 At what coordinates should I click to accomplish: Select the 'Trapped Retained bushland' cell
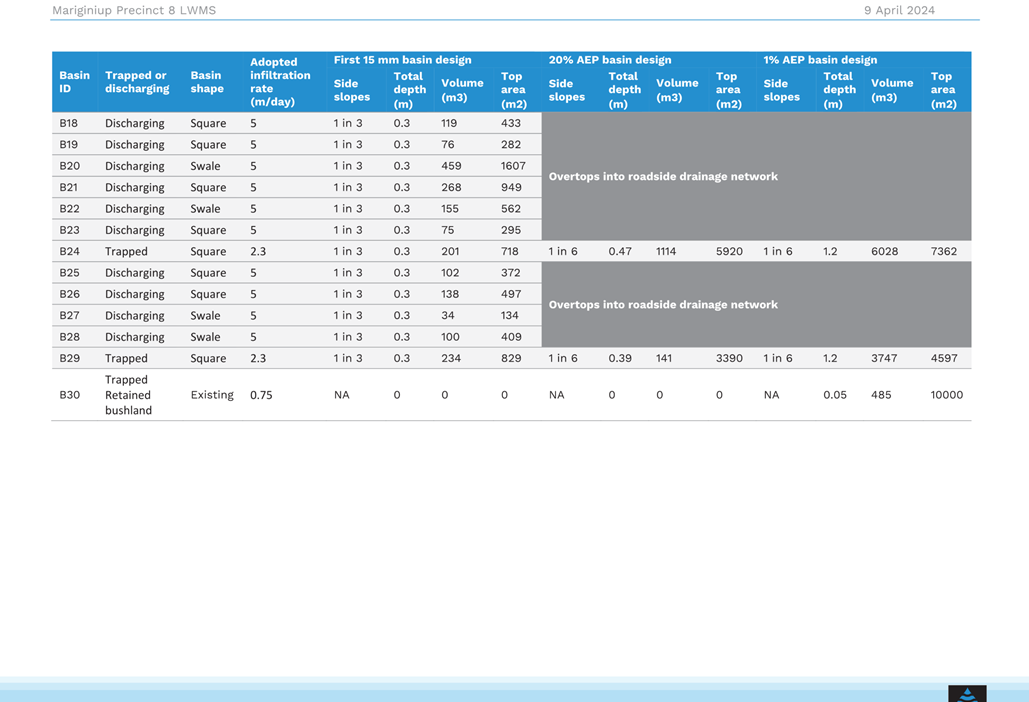pyautogui.click(x=129, y=395)
